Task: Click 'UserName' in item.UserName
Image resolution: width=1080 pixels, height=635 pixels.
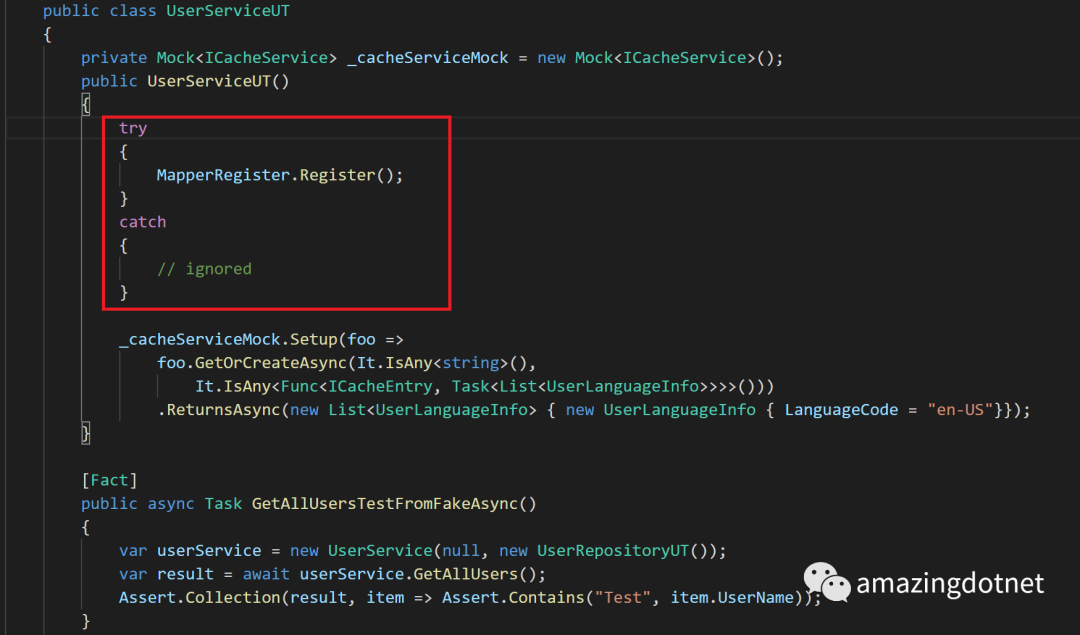Action: [x=756, y=598]
